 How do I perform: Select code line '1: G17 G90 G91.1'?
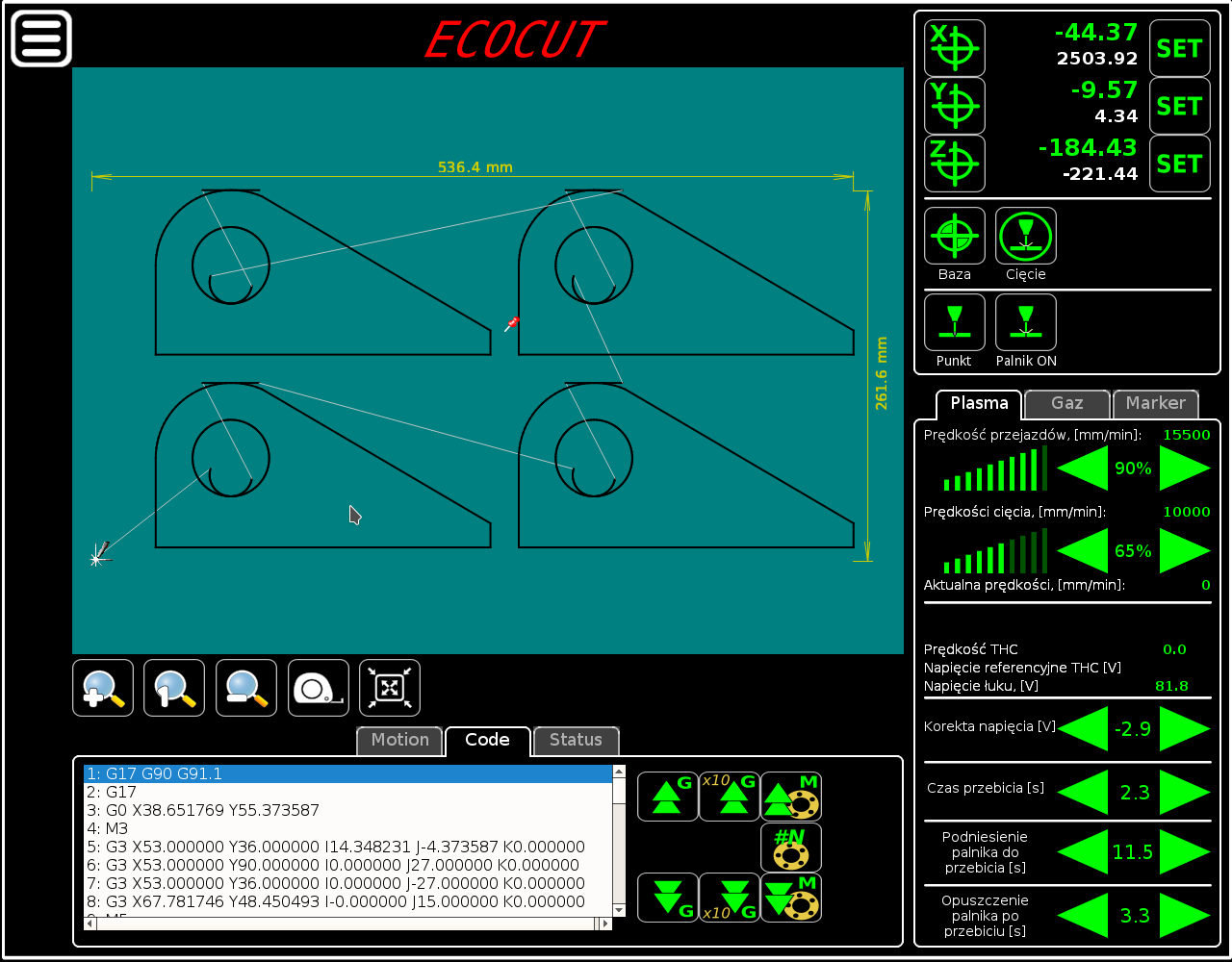tap(348, 773)
